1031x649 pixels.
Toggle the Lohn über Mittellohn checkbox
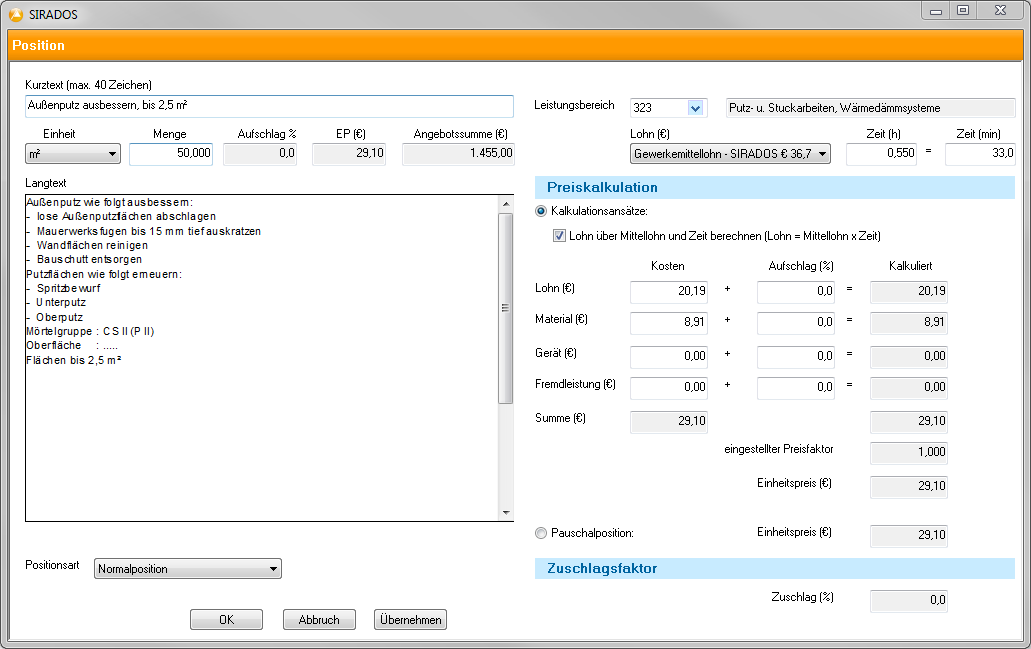pyautogui.click(x=560, y=236)
